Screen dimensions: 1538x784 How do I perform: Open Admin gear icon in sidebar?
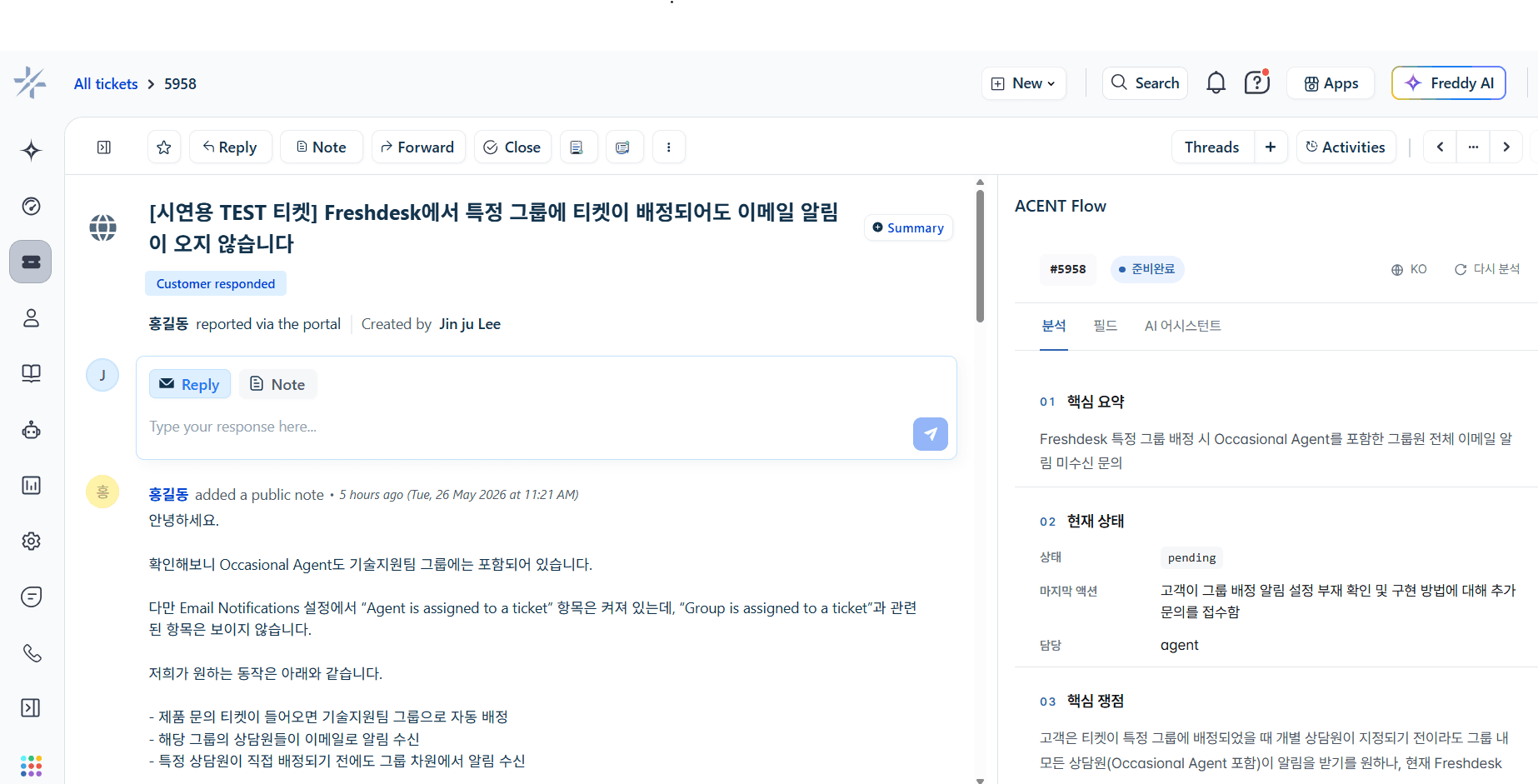point(31,541)
